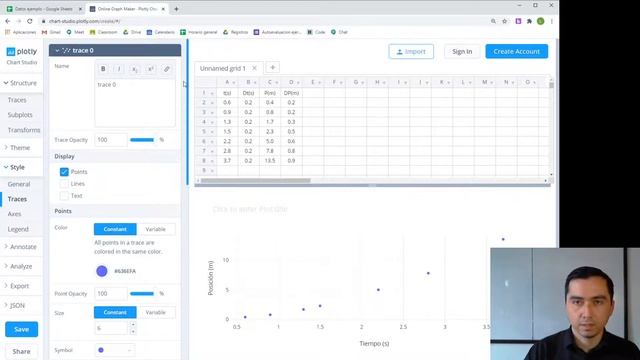
Task: Open Meet bookmark
Action: [75, 32]
